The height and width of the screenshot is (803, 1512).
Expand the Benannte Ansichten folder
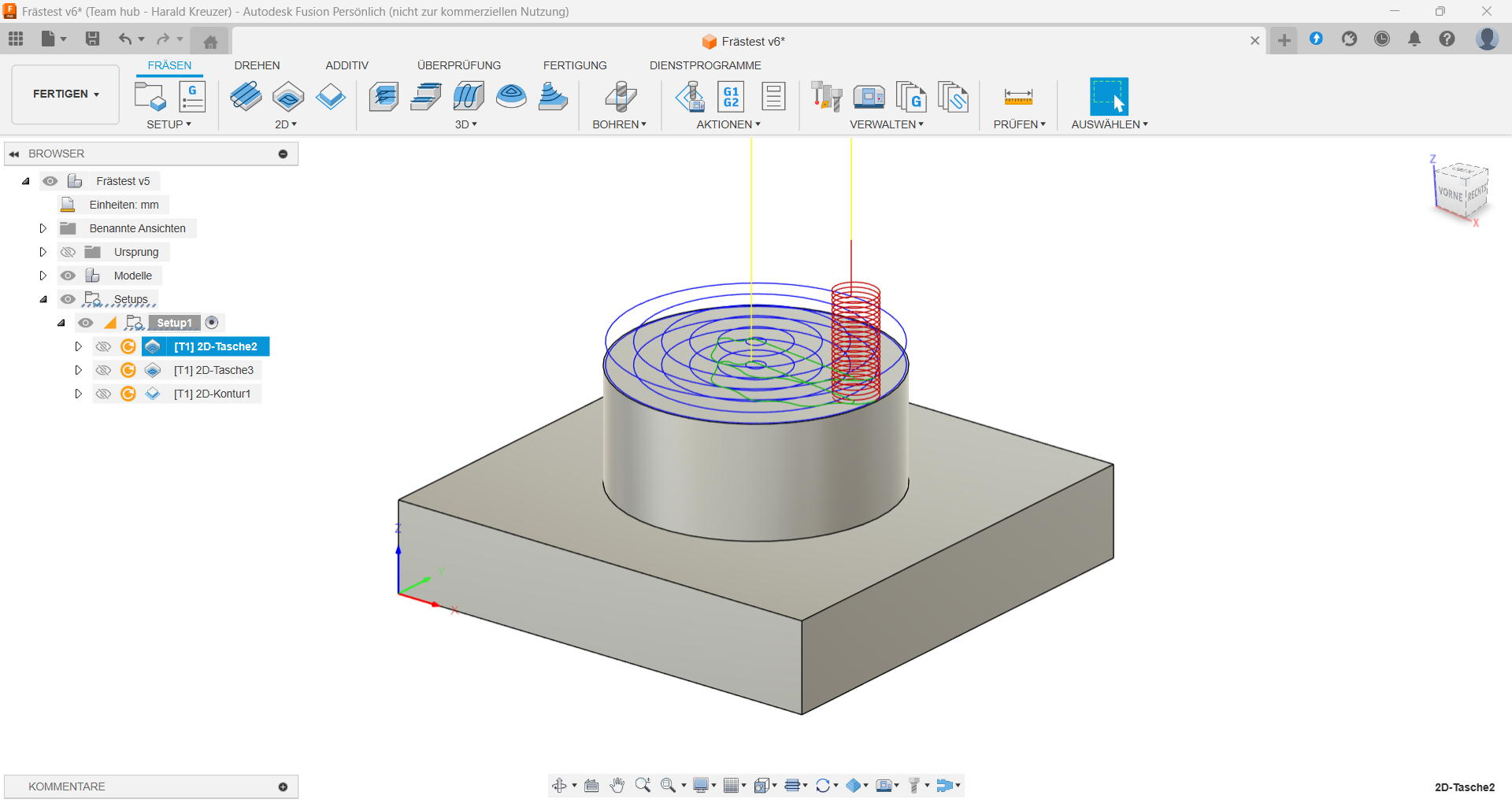[x=43, y=228]
